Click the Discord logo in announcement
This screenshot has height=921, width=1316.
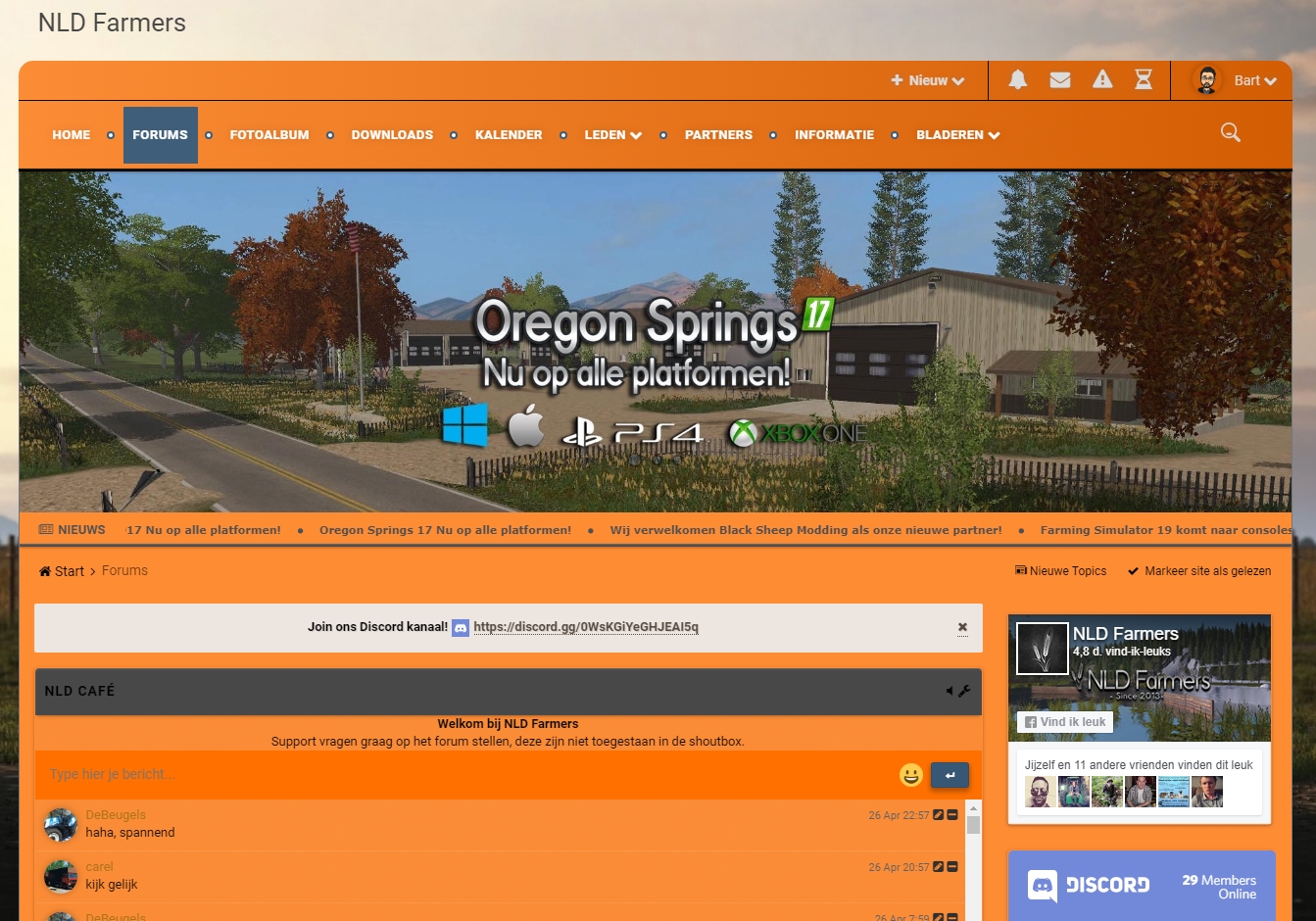(x=461, y=627)
